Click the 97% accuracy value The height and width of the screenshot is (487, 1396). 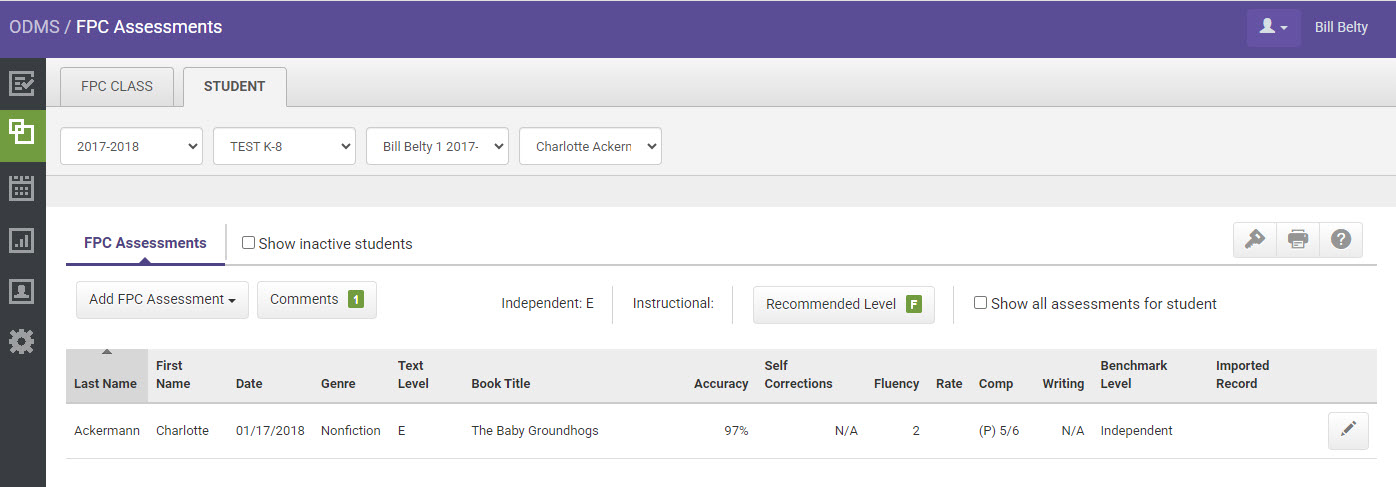pyautogui.click(x=736, y=430)
